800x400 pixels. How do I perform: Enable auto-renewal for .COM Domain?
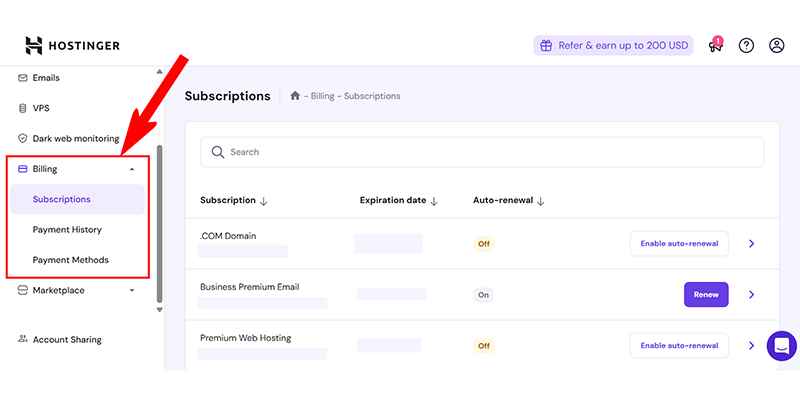pos(679,244)
